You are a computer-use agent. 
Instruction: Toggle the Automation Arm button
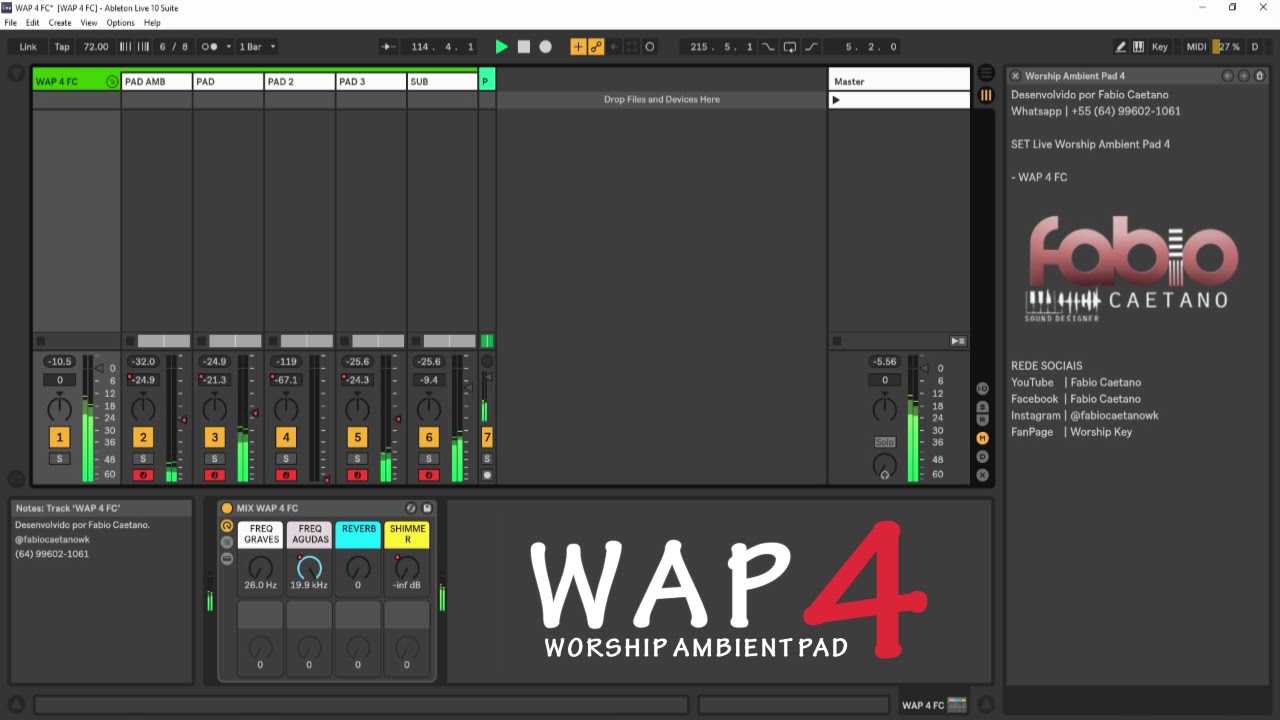click(x=596, y=47)
